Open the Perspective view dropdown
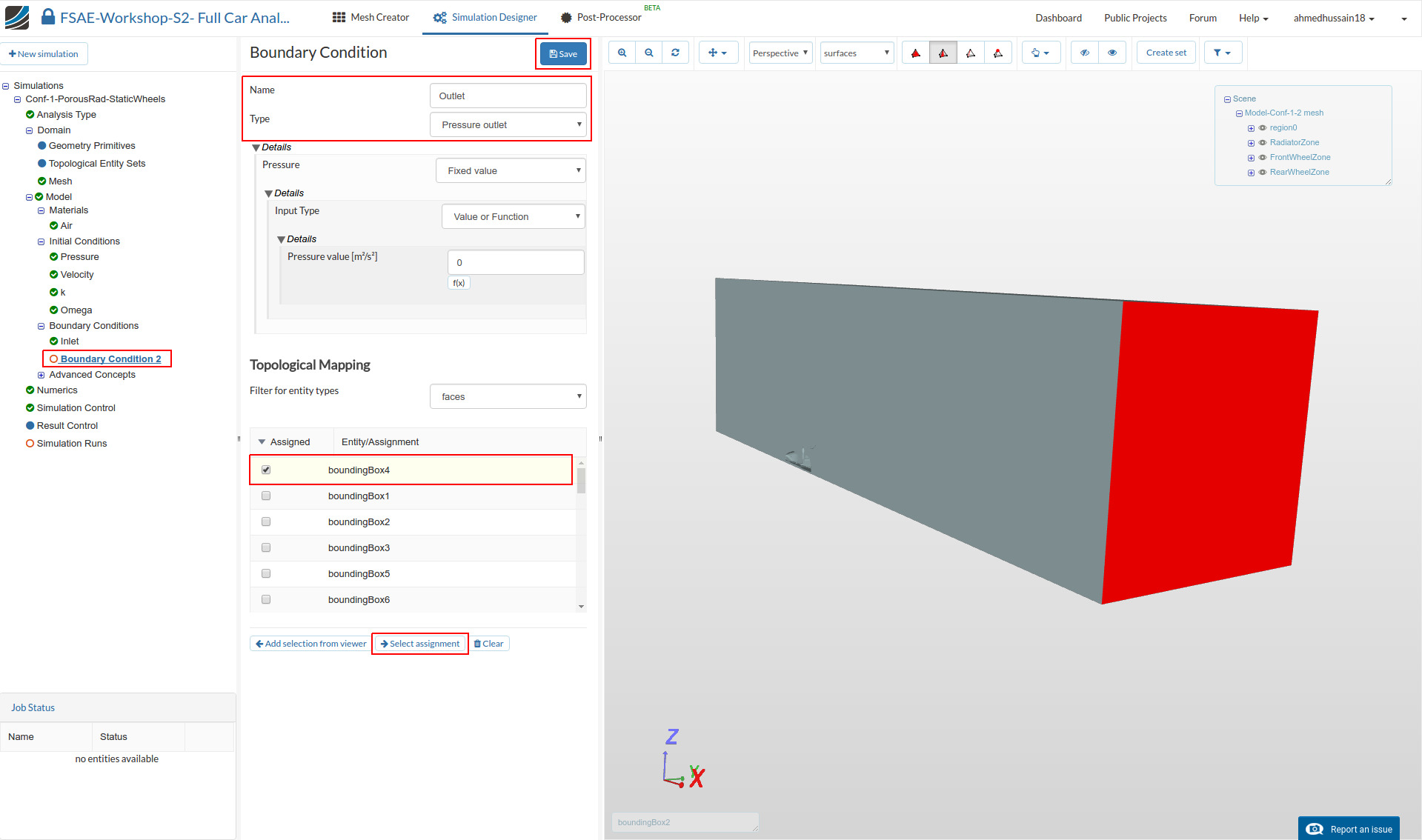The height and width of the screenshot is (840, 1422). pos(780,53)
